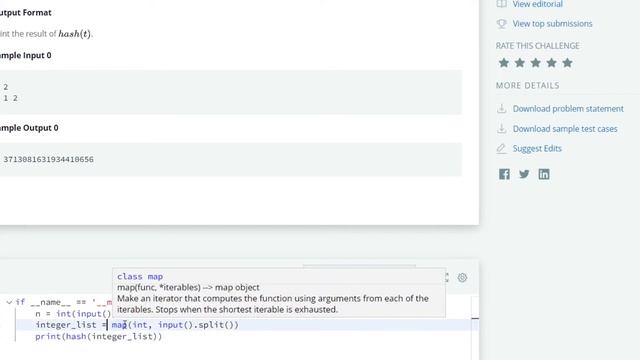Open View top submissions link

pyautogui.click(x=552, y=24)
